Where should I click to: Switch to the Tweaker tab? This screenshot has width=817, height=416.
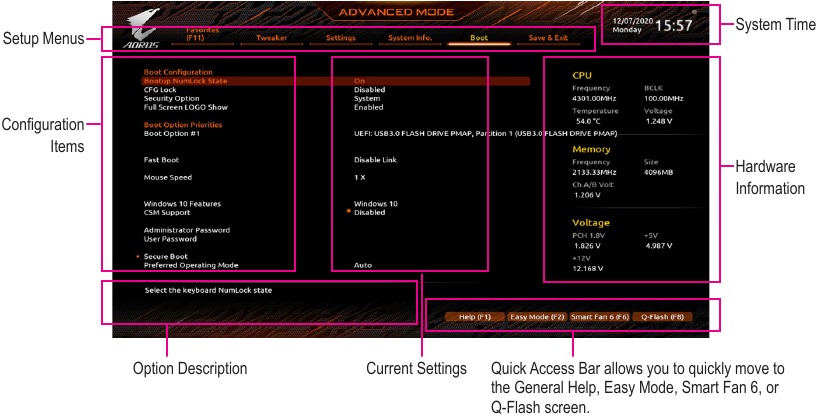coord(271,38)
